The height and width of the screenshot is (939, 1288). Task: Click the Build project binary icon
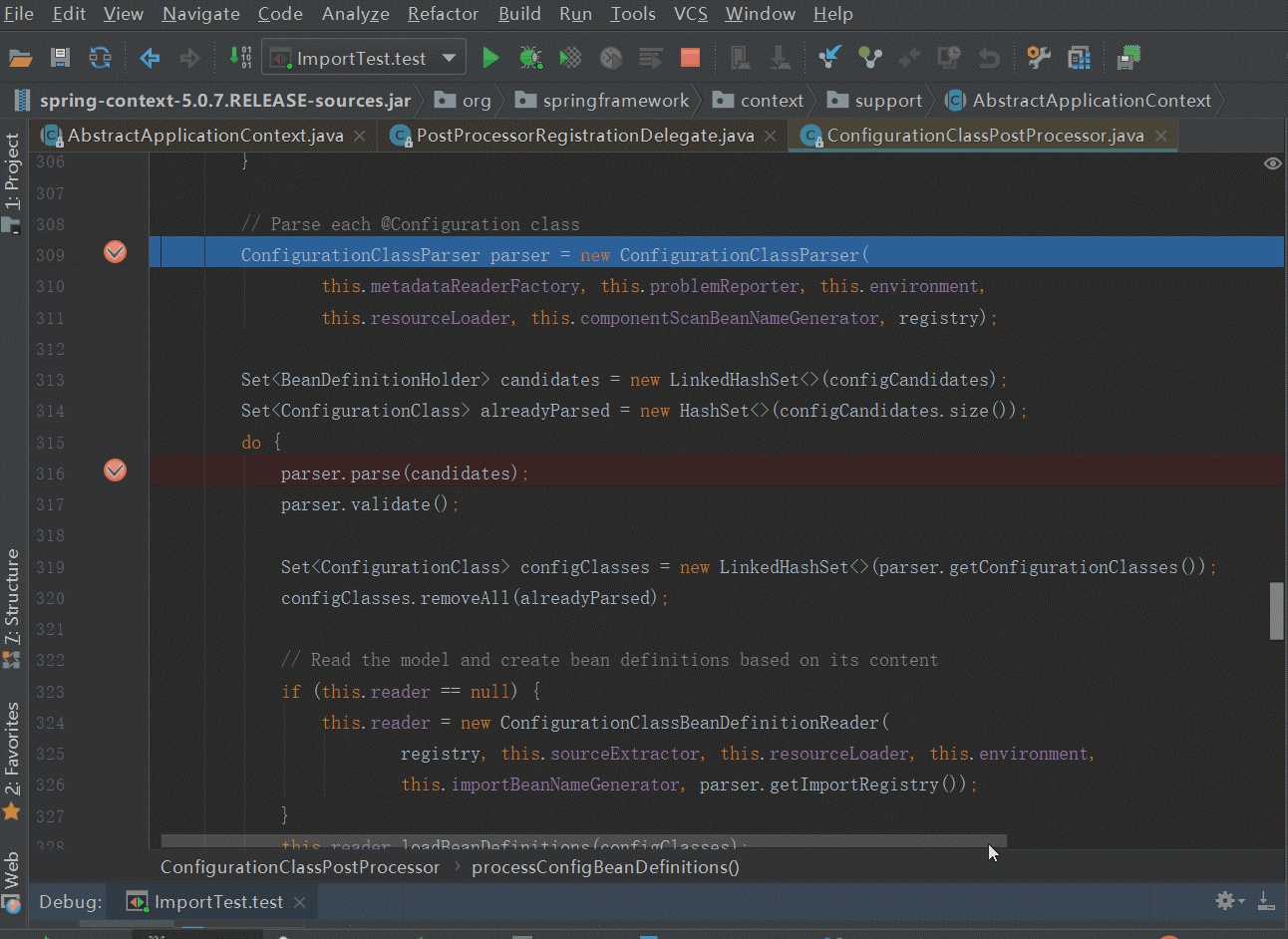tap(240, 57)
